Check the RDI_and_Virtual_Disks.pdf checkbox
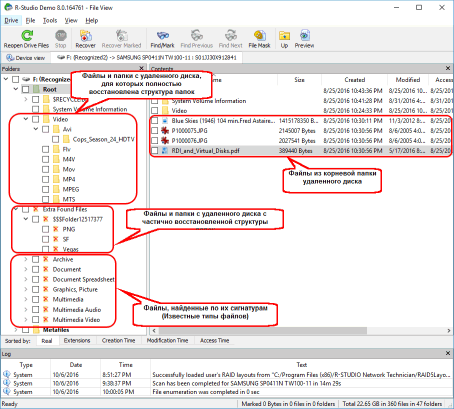Image resolution: width=454 pixels, height=409 pixels. coord(155,151)
